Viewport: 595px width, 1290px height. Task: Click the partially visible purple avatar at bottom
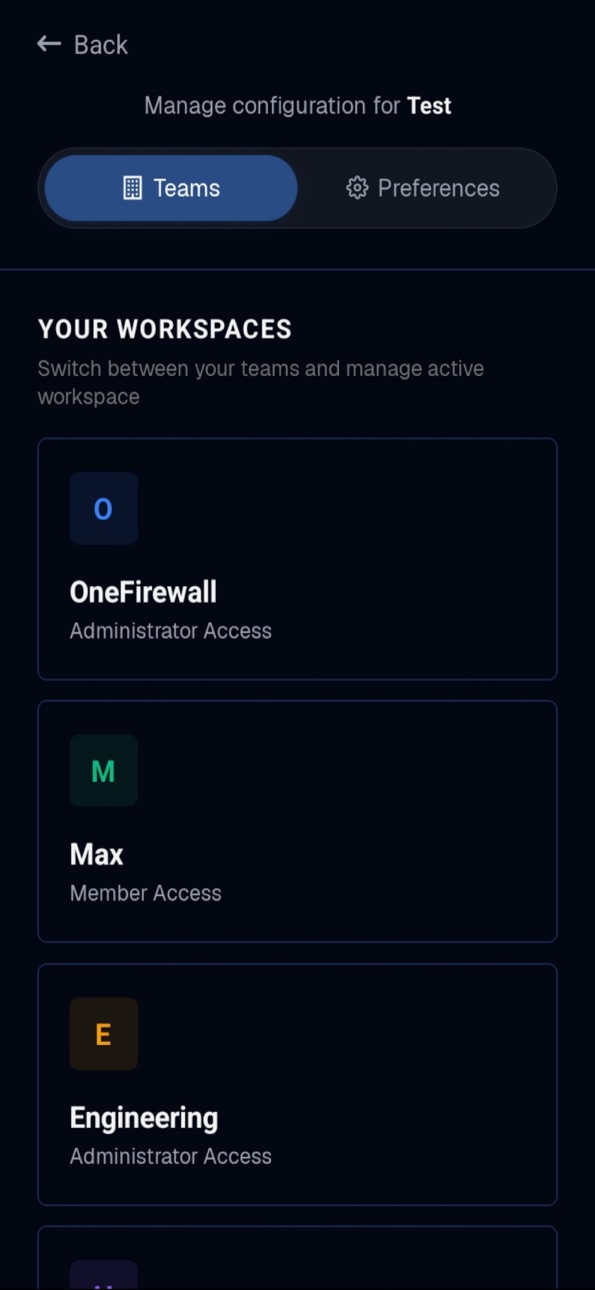coord(103,1275)
